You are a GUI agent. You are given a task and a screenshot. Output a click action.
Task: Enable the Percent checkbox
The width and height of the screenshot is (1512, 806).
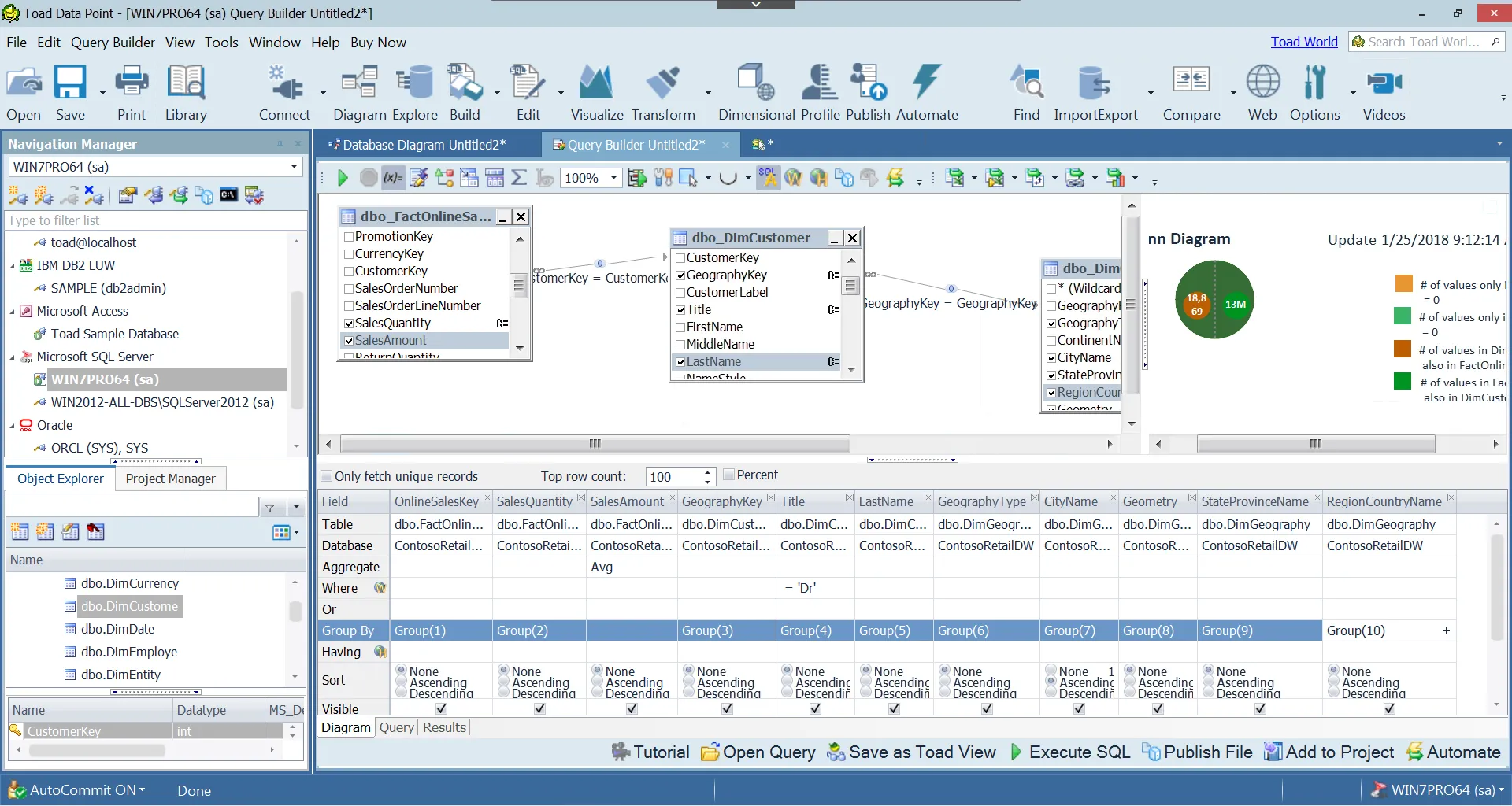728,475
